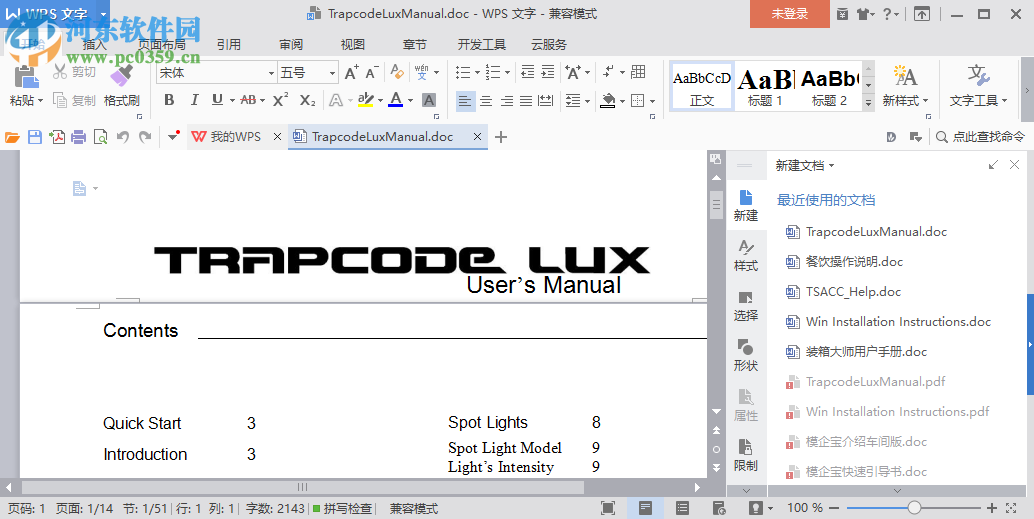This screenshot has height=519, width=1034.
Task: Open a file with the folder icon
Action: [13, 137]
